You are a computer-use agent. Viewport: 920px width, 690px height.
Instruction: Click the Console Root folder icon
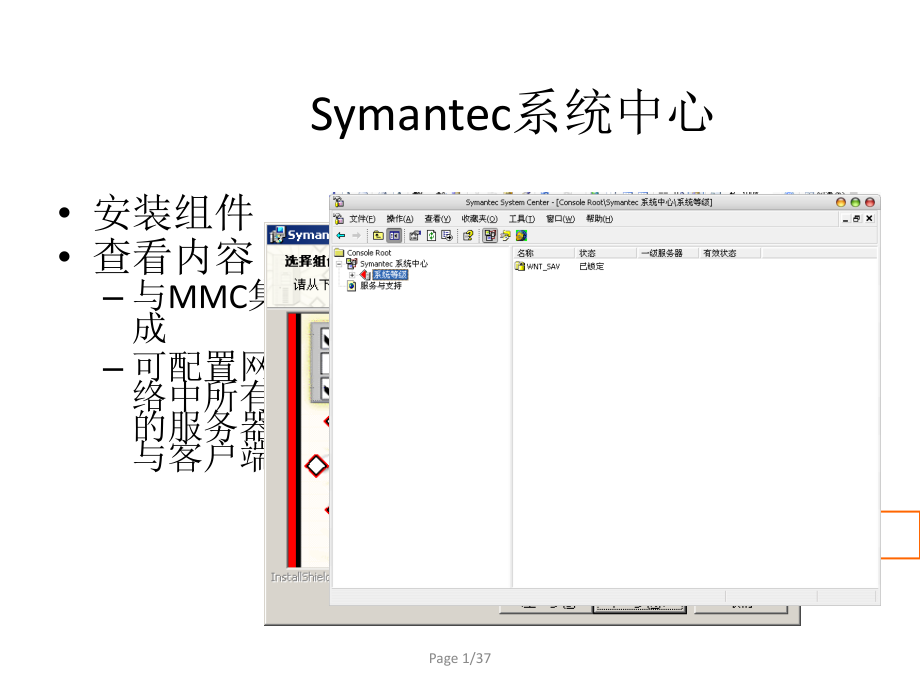339,253
